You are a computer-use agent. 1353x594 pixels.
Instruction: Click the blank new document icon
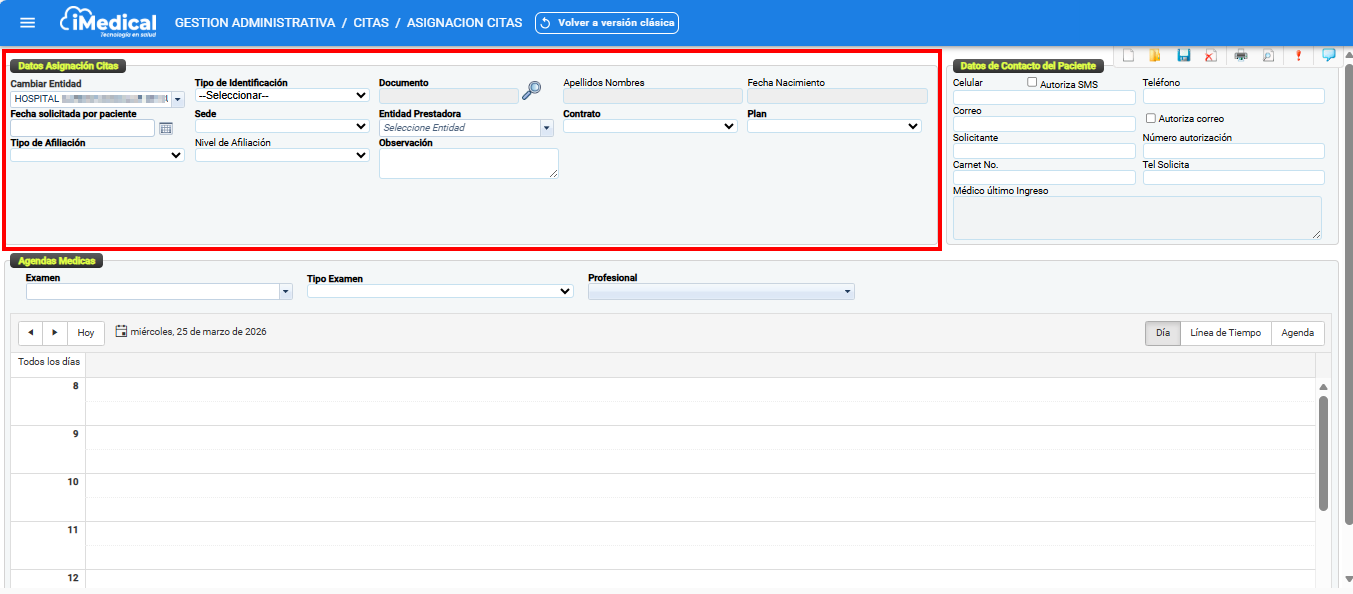[x=1129, y=56]
